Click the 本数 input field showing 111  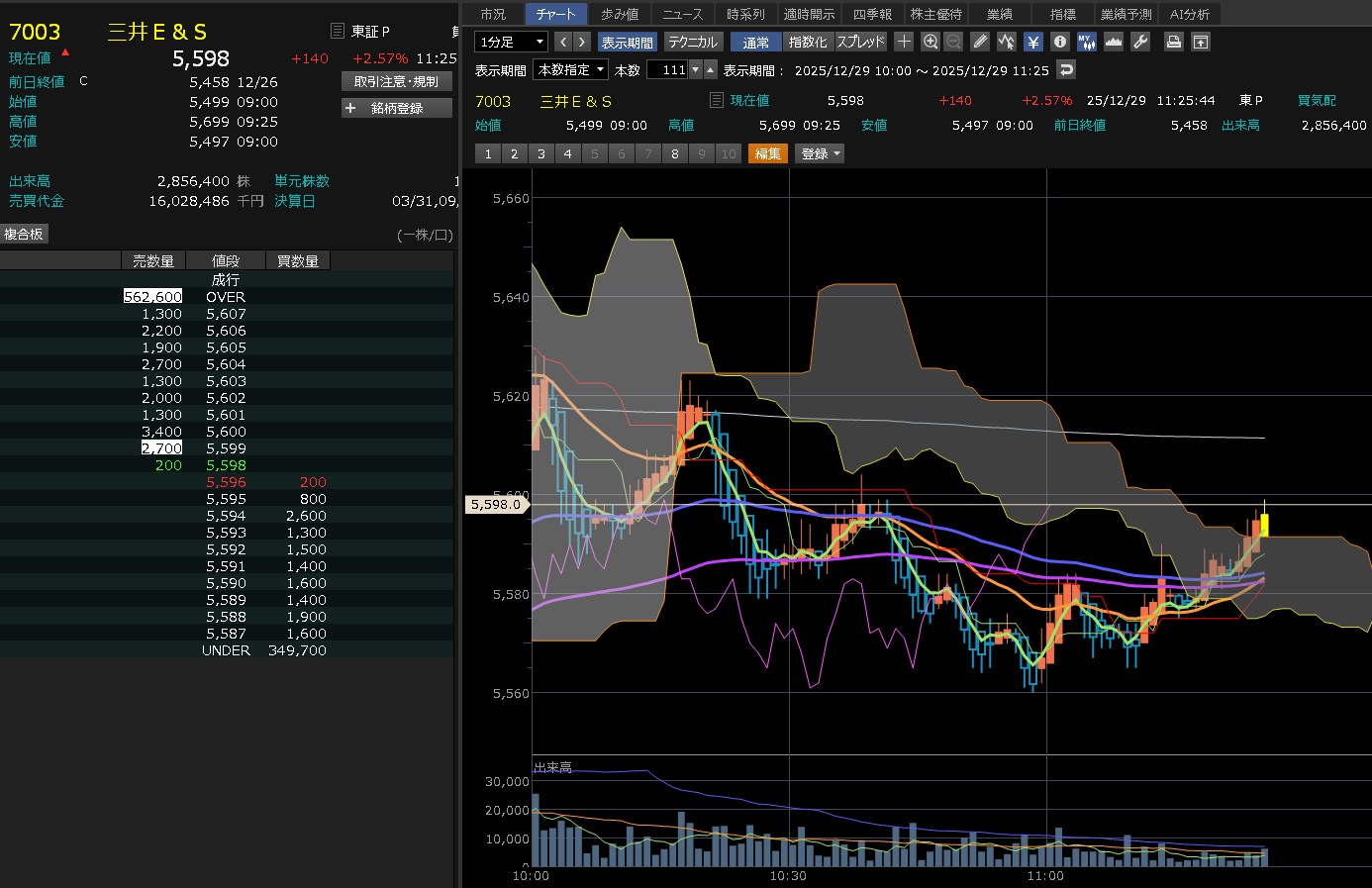click(x=668, y=69)
